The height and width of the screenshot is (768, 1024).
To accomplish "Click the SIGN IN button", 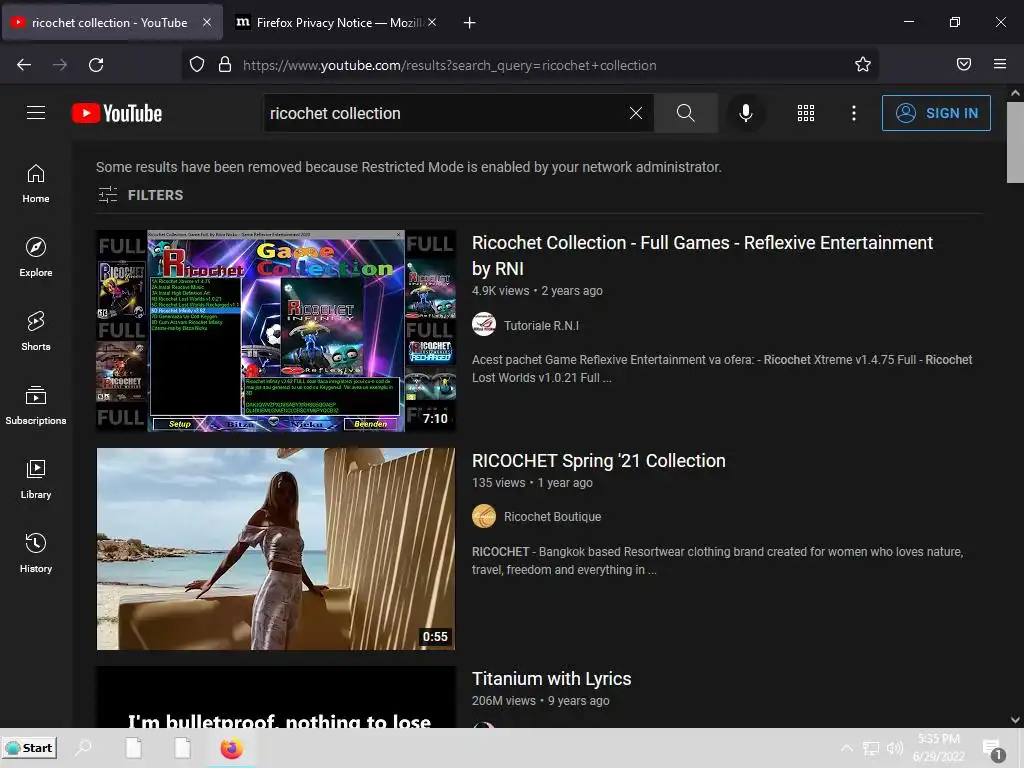I will pos(936,113).
